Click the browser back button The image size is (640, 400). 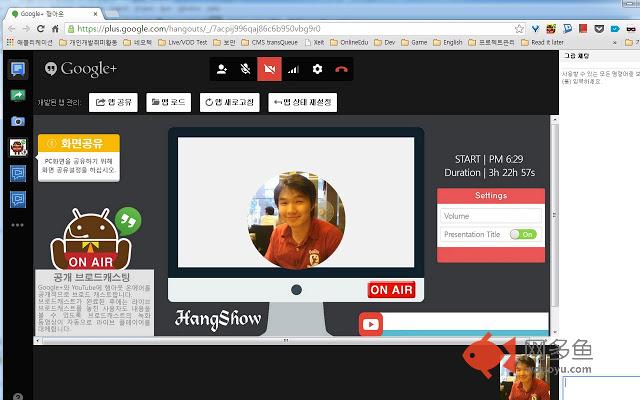[x=12, y=29]
